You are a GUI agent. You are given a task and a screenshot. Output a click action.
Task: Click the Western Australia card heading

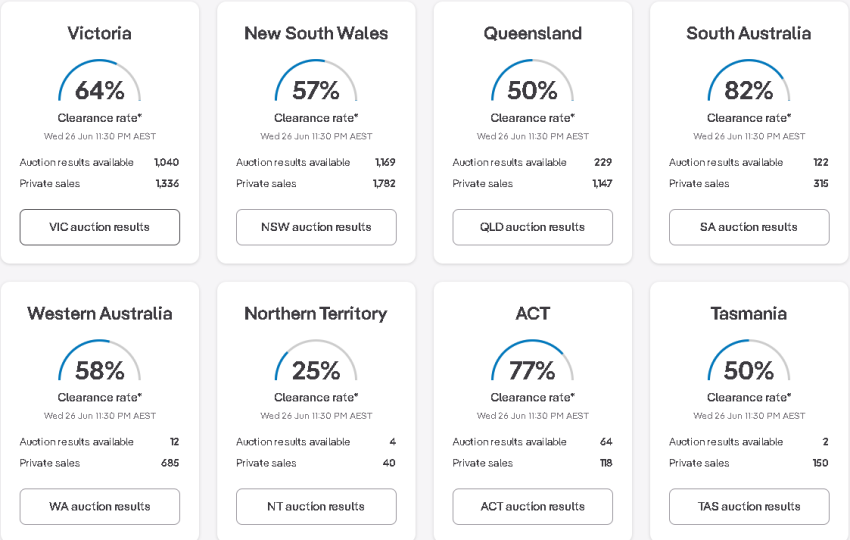[x=100, y=313]
